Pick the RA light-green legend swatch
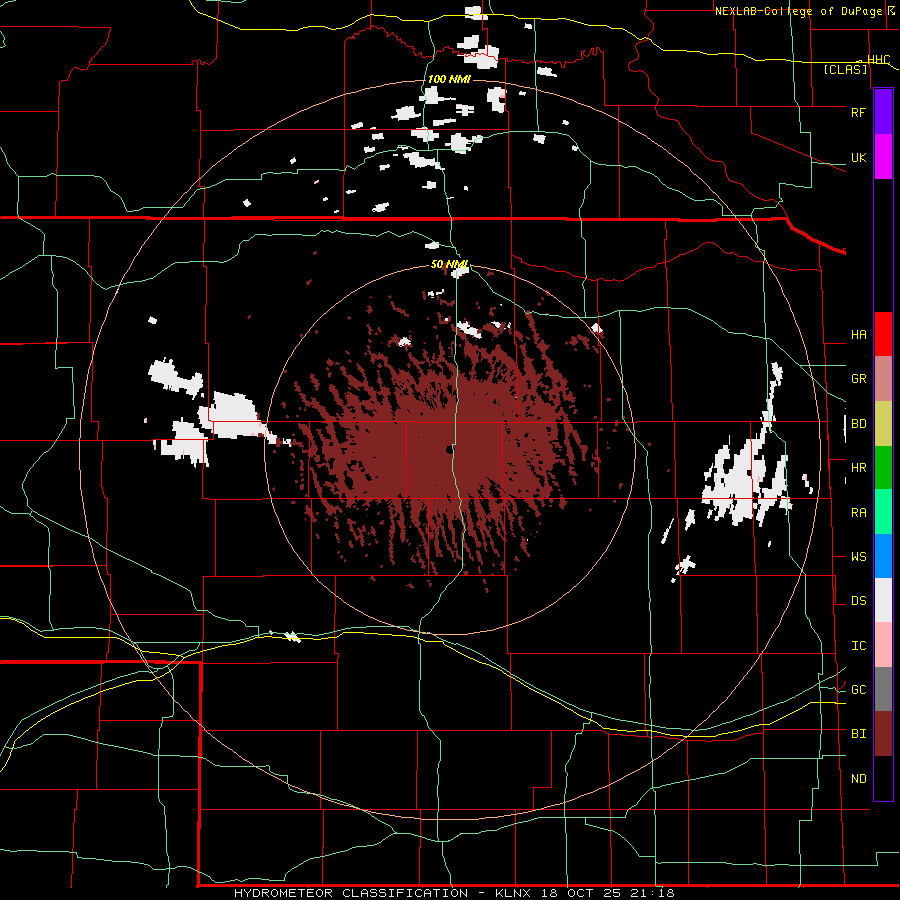Image resolution: width=900 pixels, height=900 pixels. tap(883, 512)
